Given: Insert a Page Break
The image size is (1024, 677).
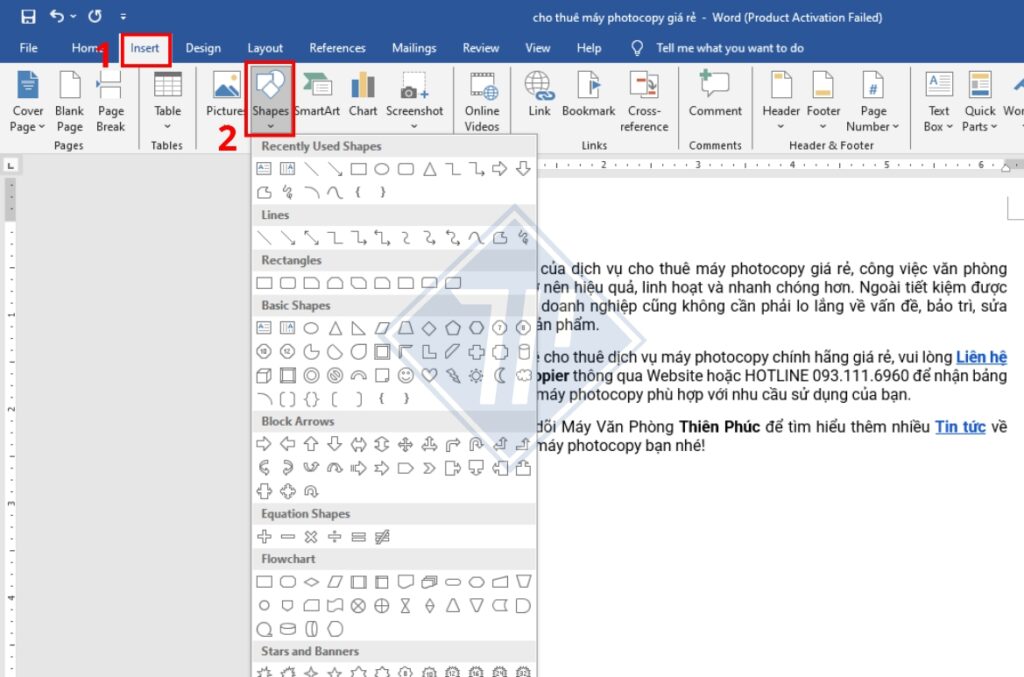Looking at the screenshot, I should pyautogui.click(x=110, y=97).
